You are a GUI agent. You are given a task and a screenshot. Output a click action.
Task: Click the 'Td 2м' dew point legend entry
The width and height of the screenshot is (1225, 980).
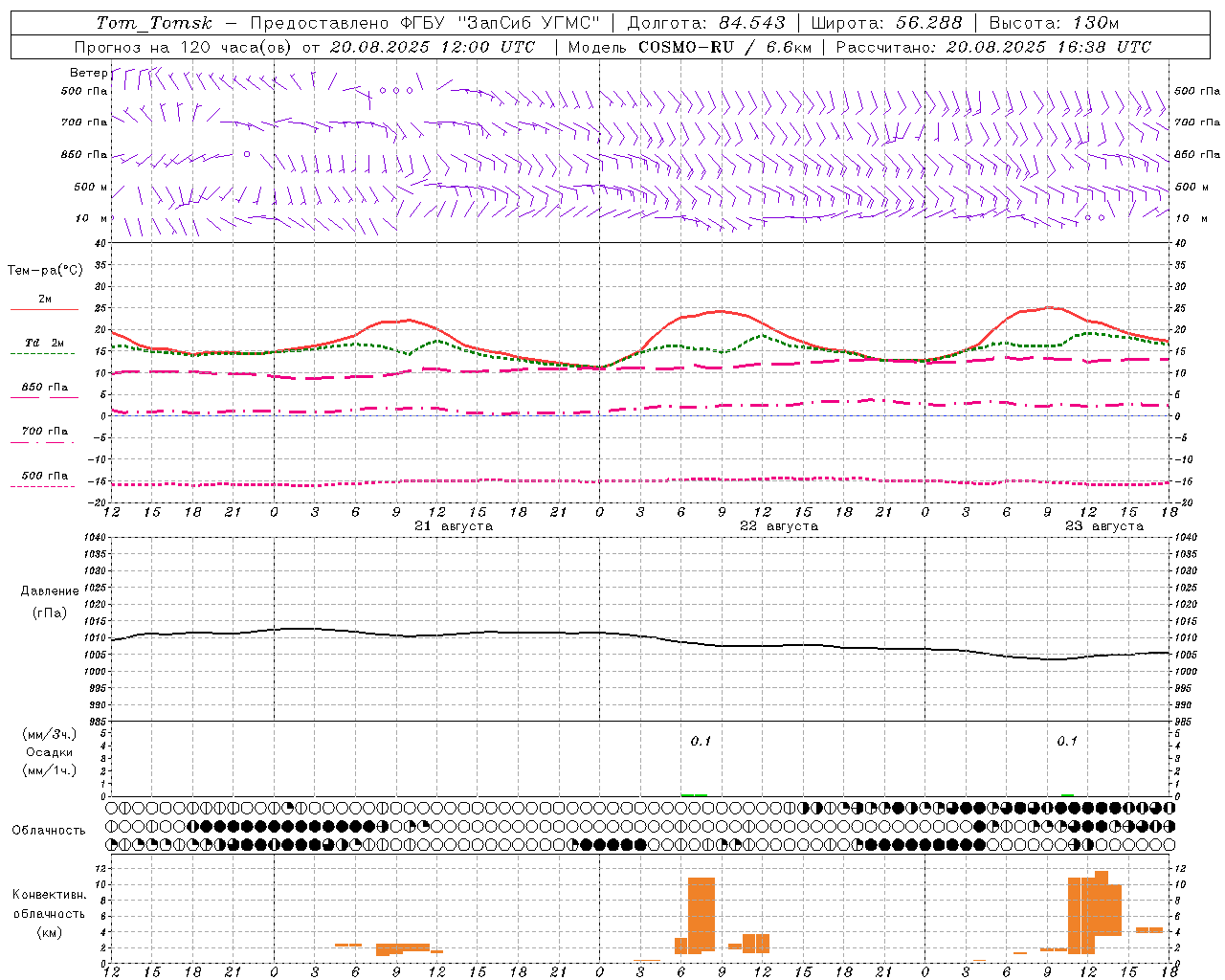point(45,343)
